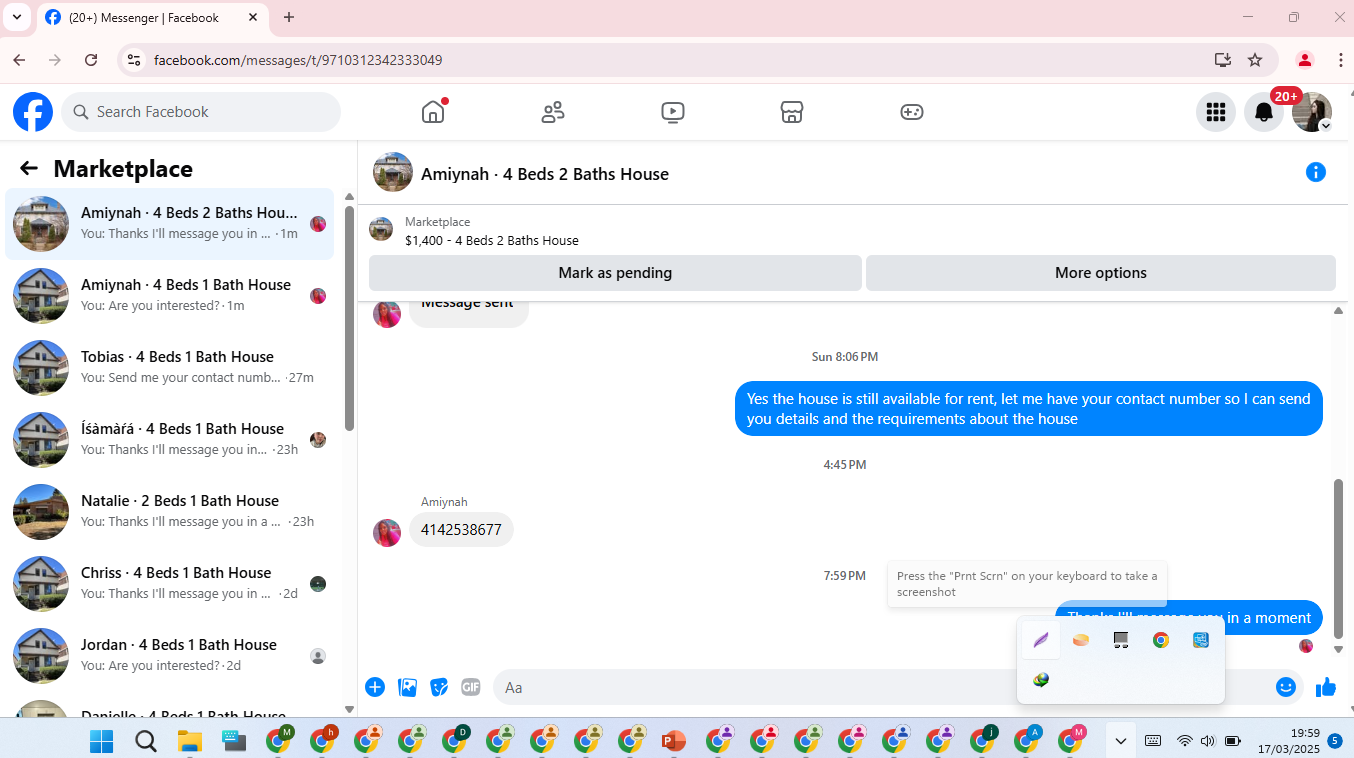Click the Mark as pending button

point(615,273)
